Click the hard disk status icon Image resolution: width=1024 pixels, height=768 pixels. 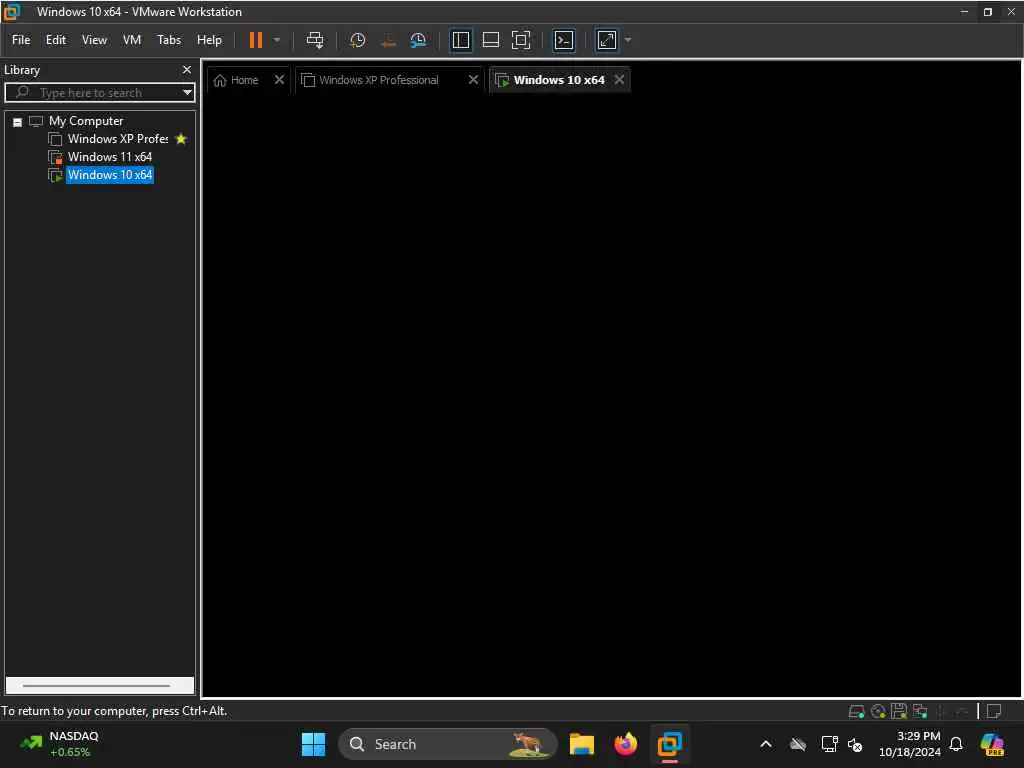pyautogui.click(x=856, y=711)
